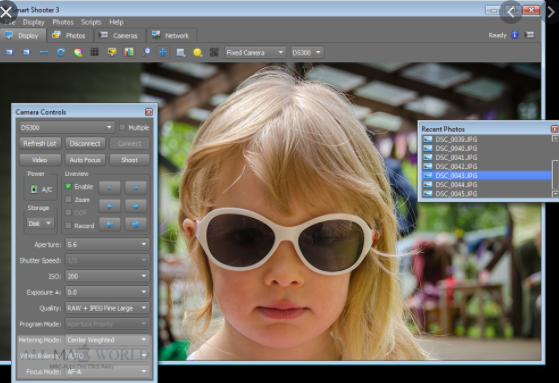Click the large right focus arrow beside Record
559x383 pixels.
(x=136, y=224)
